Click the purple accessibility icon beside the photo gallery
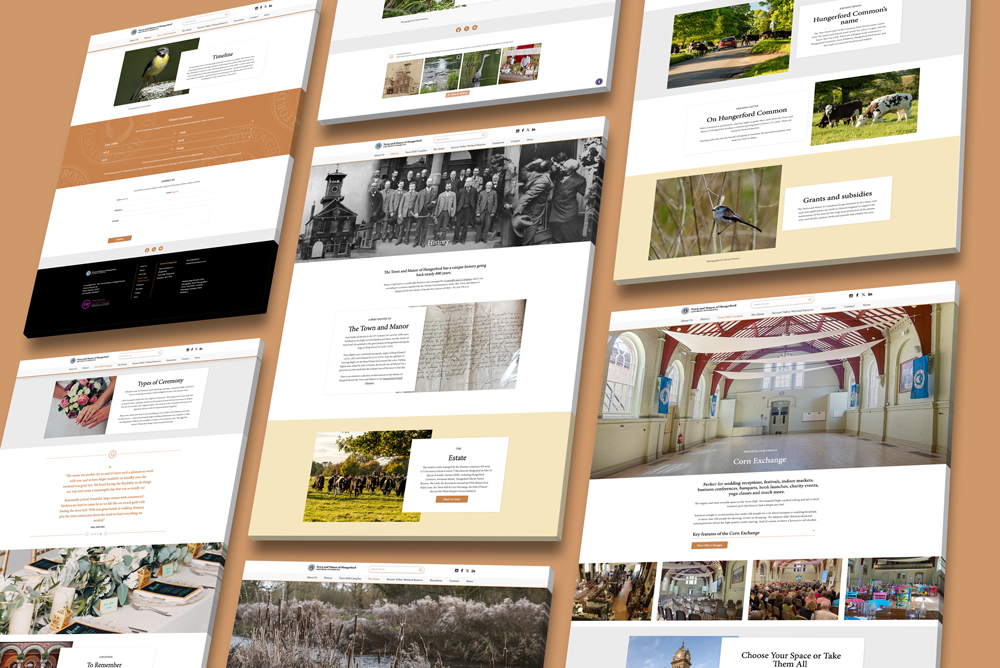Image resolution: width=1000 pixels, height=668 pixels. click(x=599, y=81)
